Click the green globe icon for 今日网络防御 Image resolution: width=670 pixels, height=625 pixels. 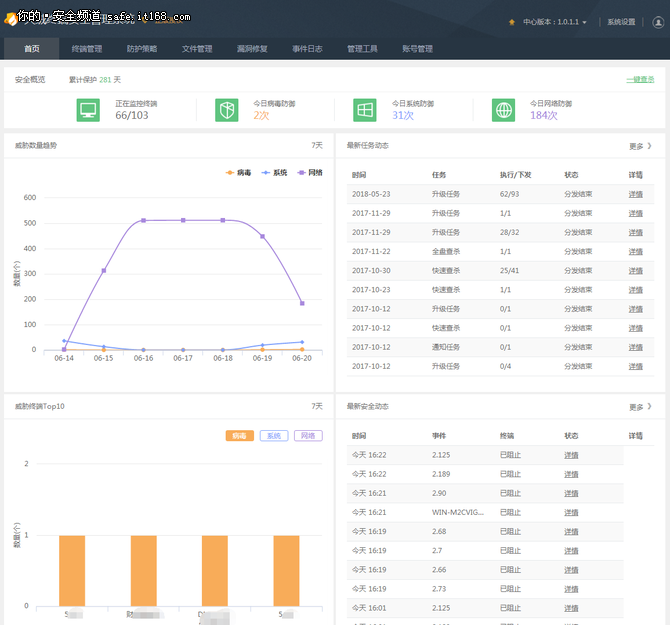[x=503, y=110]
